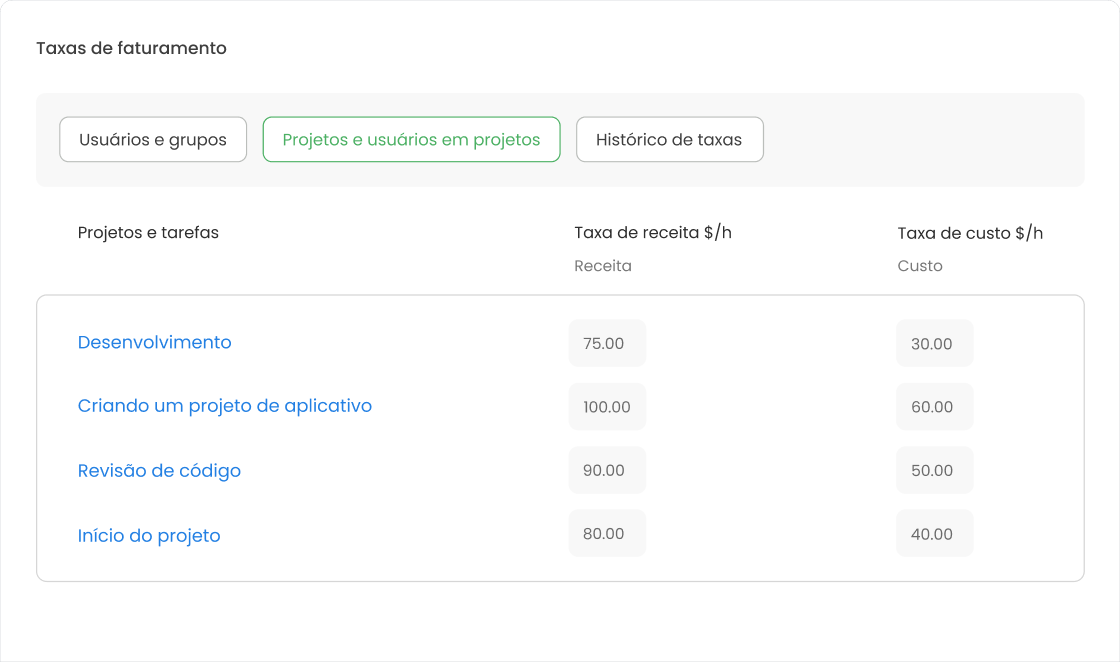Open the Revisão de código task link
Image resolution: width=1120 pixels, height=662 pixels.
pyautogui.click(x=159, y=471)
